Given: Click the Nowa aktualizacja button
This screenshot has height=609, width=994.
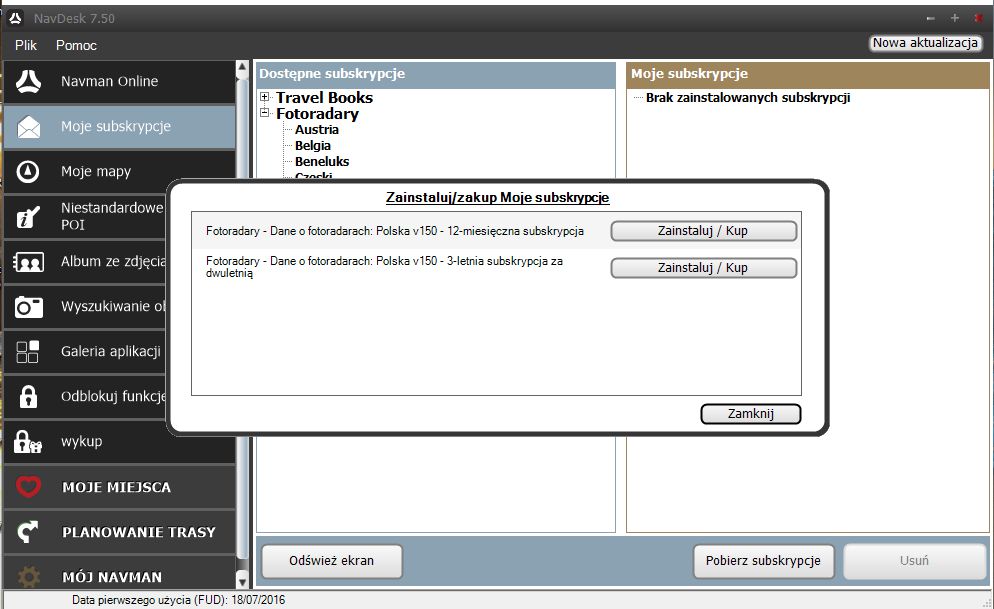Looking at the screenshot, I should (x=925, y=43).
